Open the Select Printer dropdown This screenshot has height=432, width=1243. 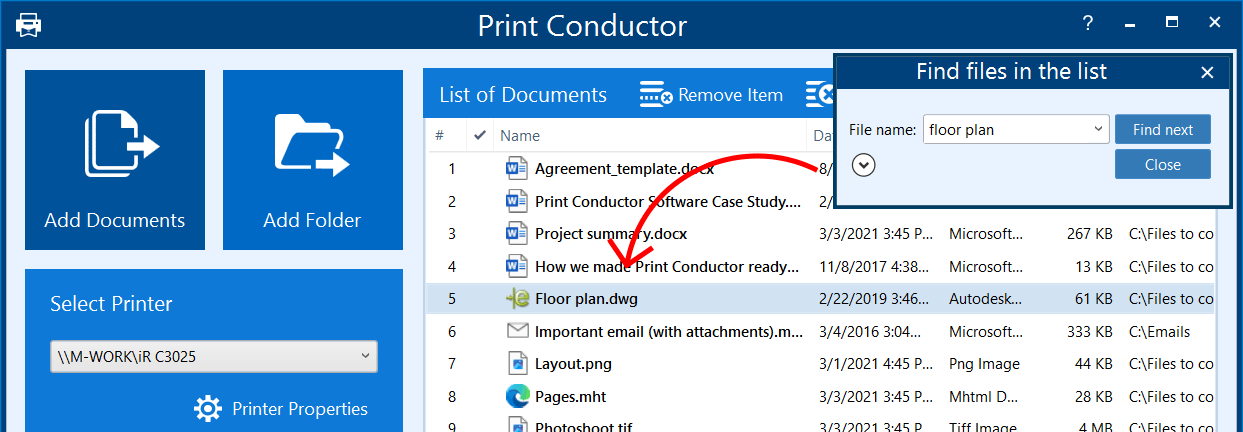[214, 356]
